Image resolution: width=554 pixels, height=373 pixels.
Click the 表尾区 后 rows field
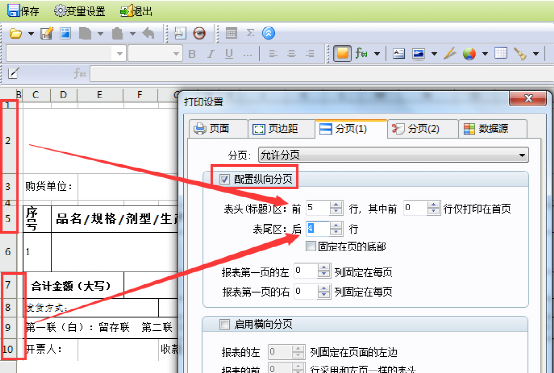(318, 229)
